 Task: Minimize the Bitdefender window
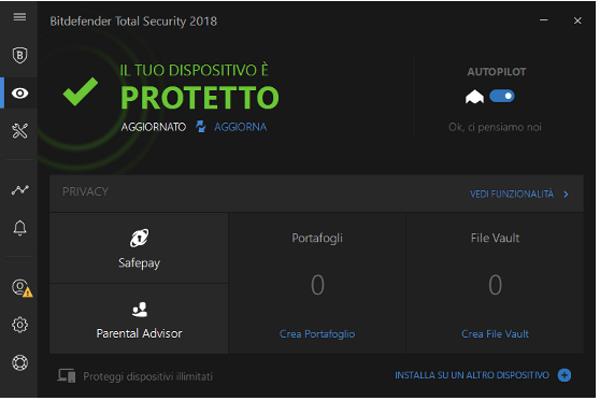pos(544,20)
